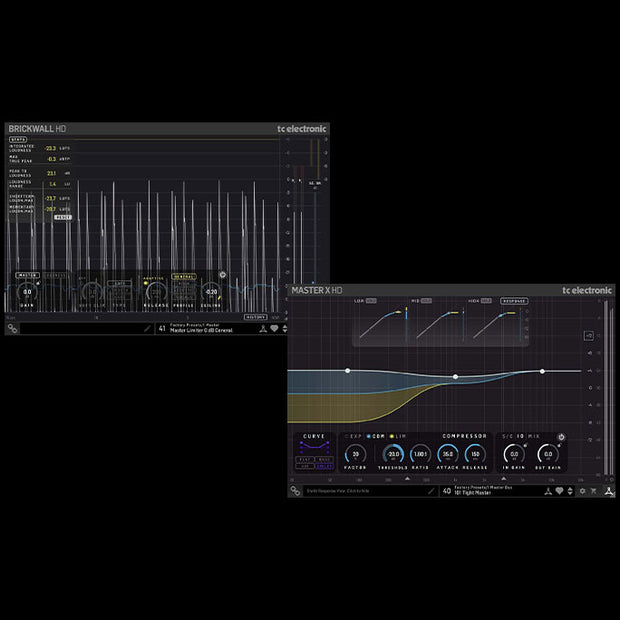620x620 pixels.
Task: Click the link icon beside In Gain knob
Action: click(x=525, y=446)
